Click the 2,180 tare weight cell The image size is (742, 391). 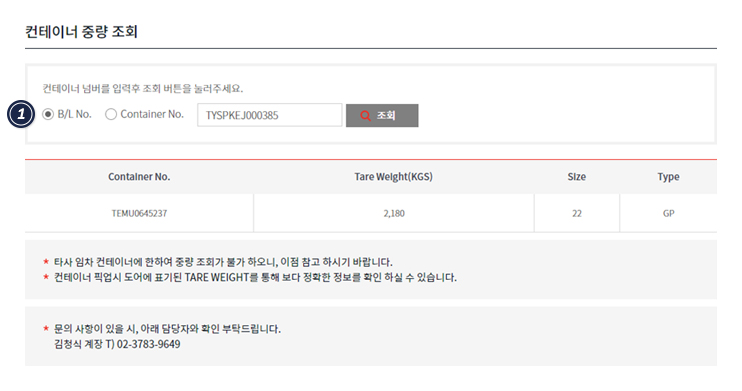tap(394, 213)
